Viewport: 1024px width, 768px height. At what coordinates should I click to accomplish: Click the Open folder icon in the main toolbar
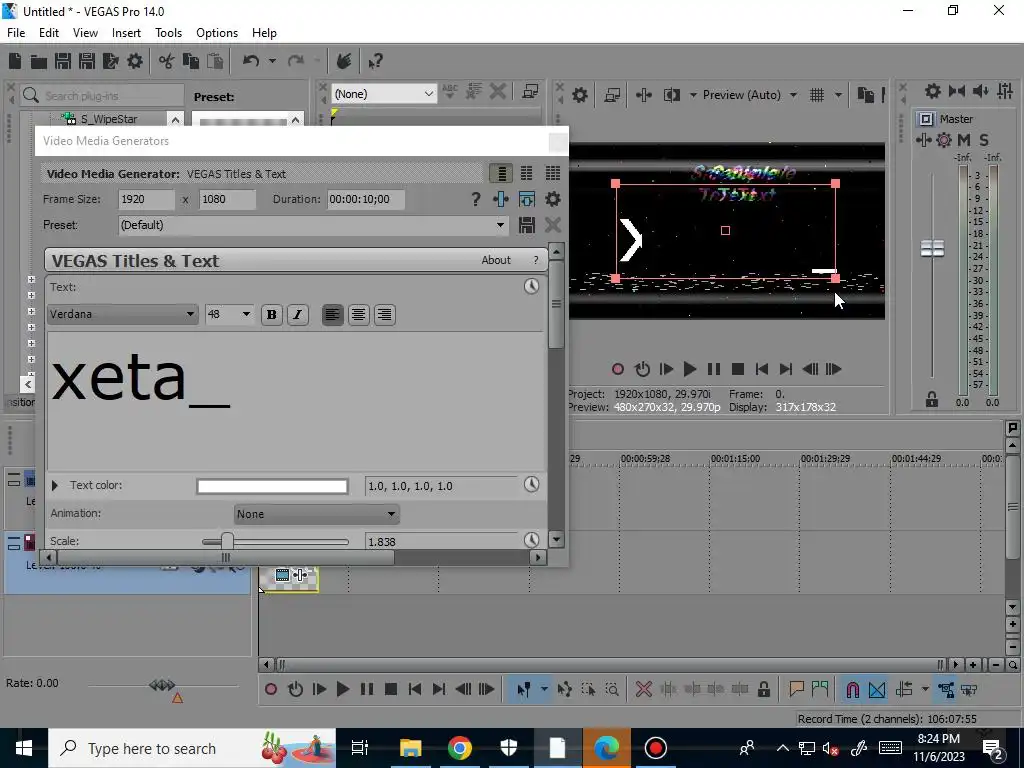click(x=39, y=61)
